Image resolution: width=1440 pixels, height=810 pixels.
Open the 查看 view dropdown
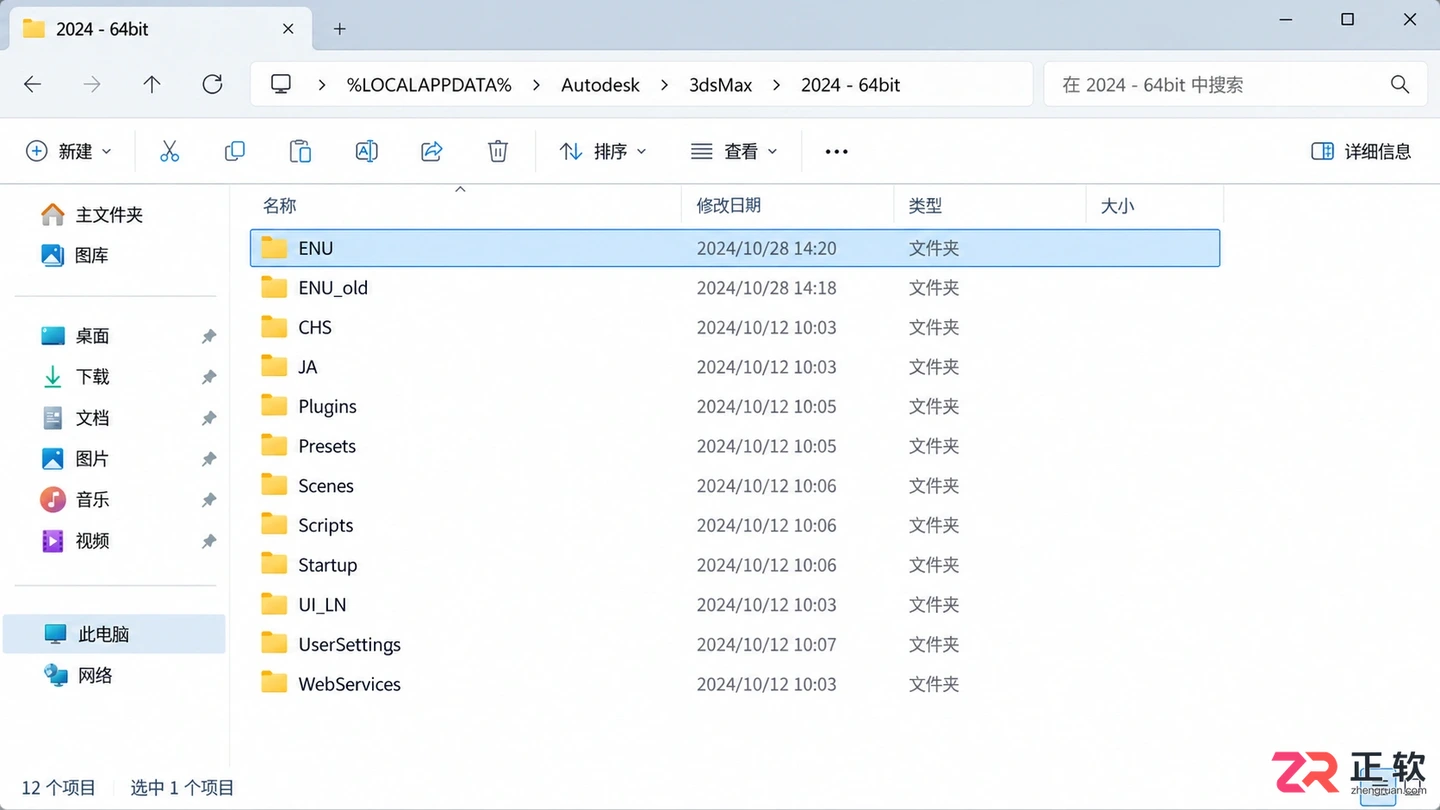tap(734, 151)
